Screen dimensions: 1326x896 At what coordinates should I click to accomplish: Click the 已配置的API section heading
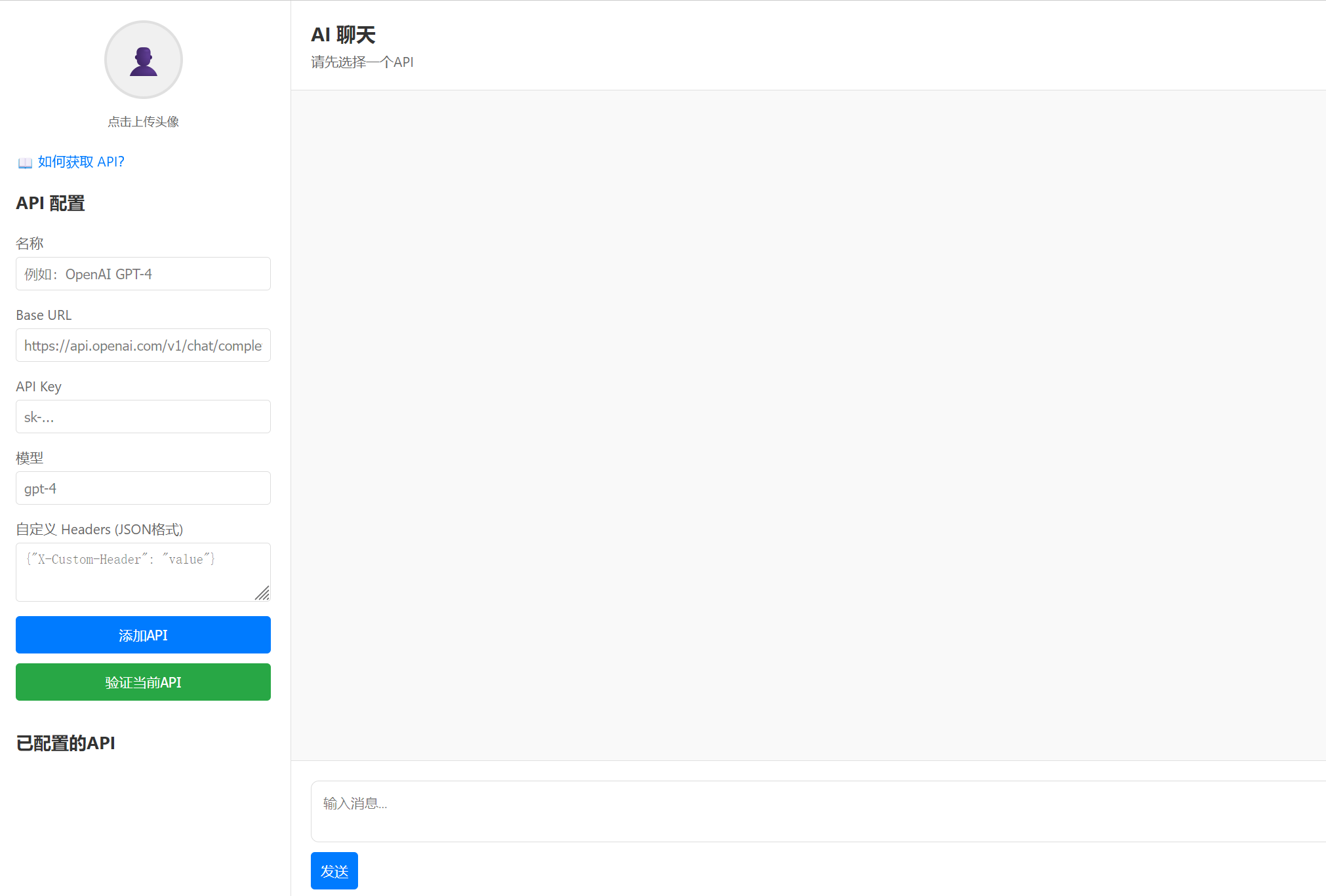coord(66,743)
